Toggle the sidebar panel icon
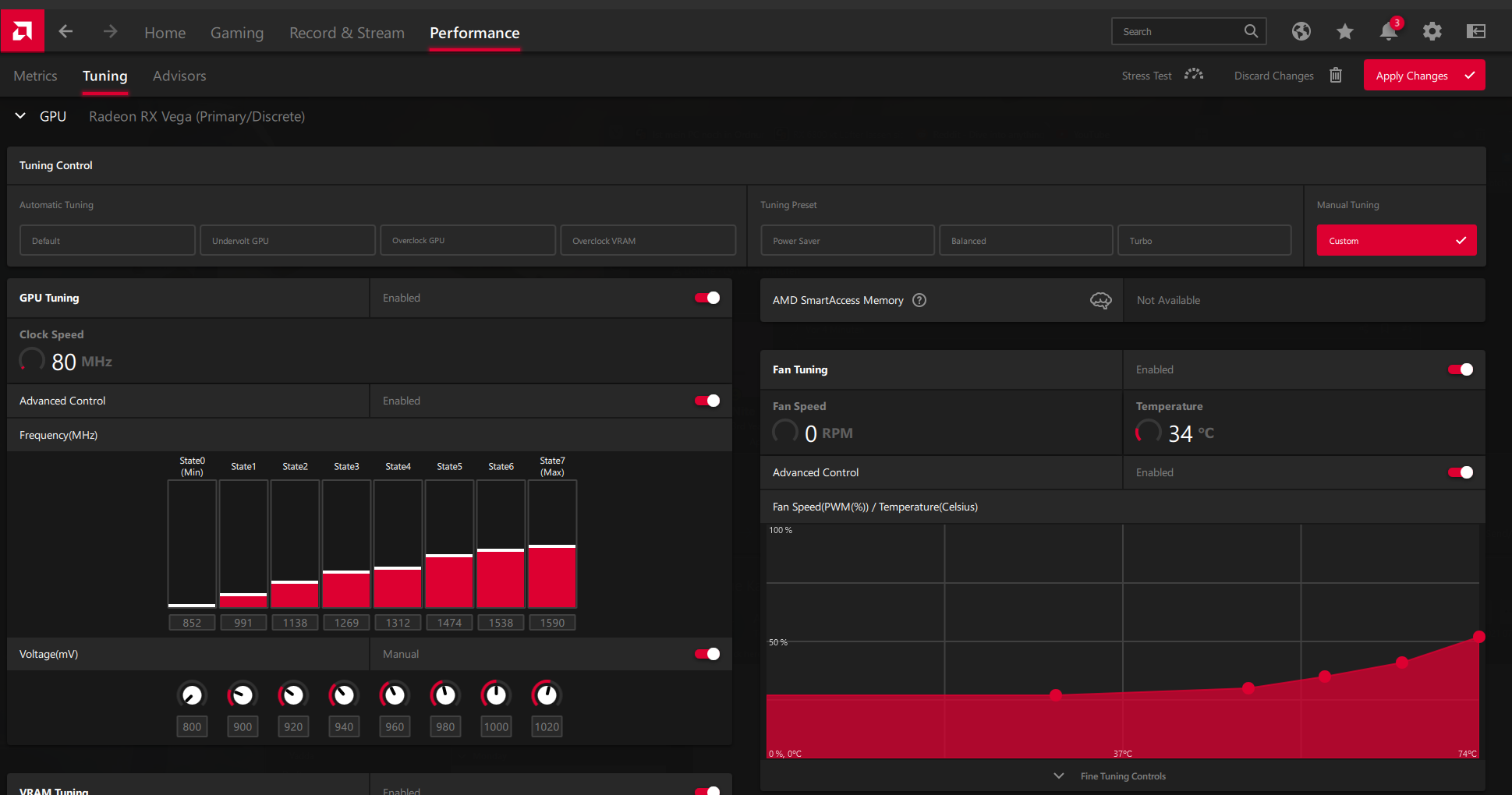Screen dimensions: 1512x795 [1475, 31]
